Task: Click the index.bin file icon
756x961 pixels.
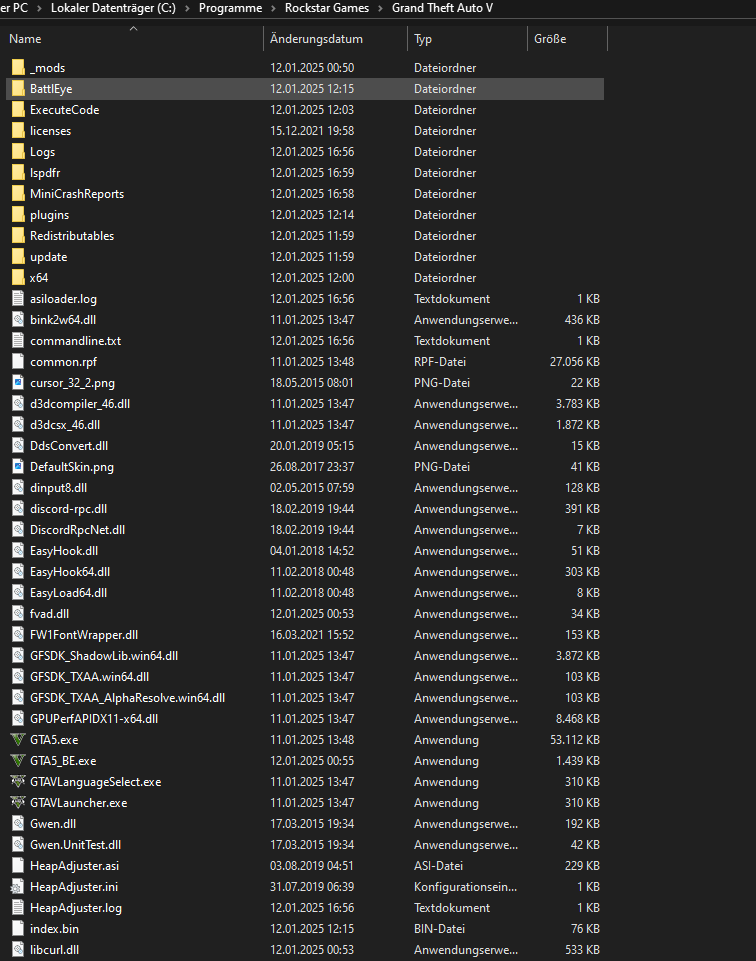Action: (x=18, y=929)
